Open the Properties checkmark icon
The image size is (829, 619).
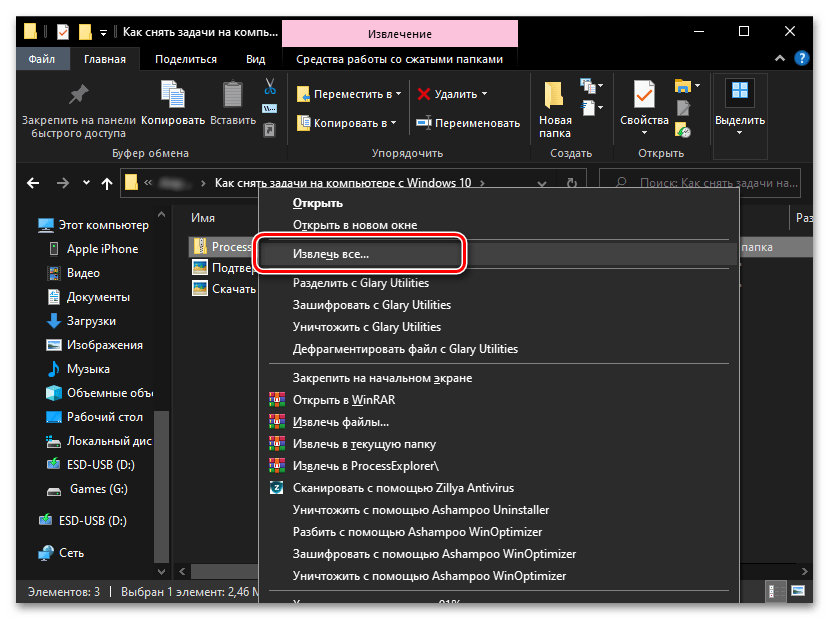click(x=643, y=95)
